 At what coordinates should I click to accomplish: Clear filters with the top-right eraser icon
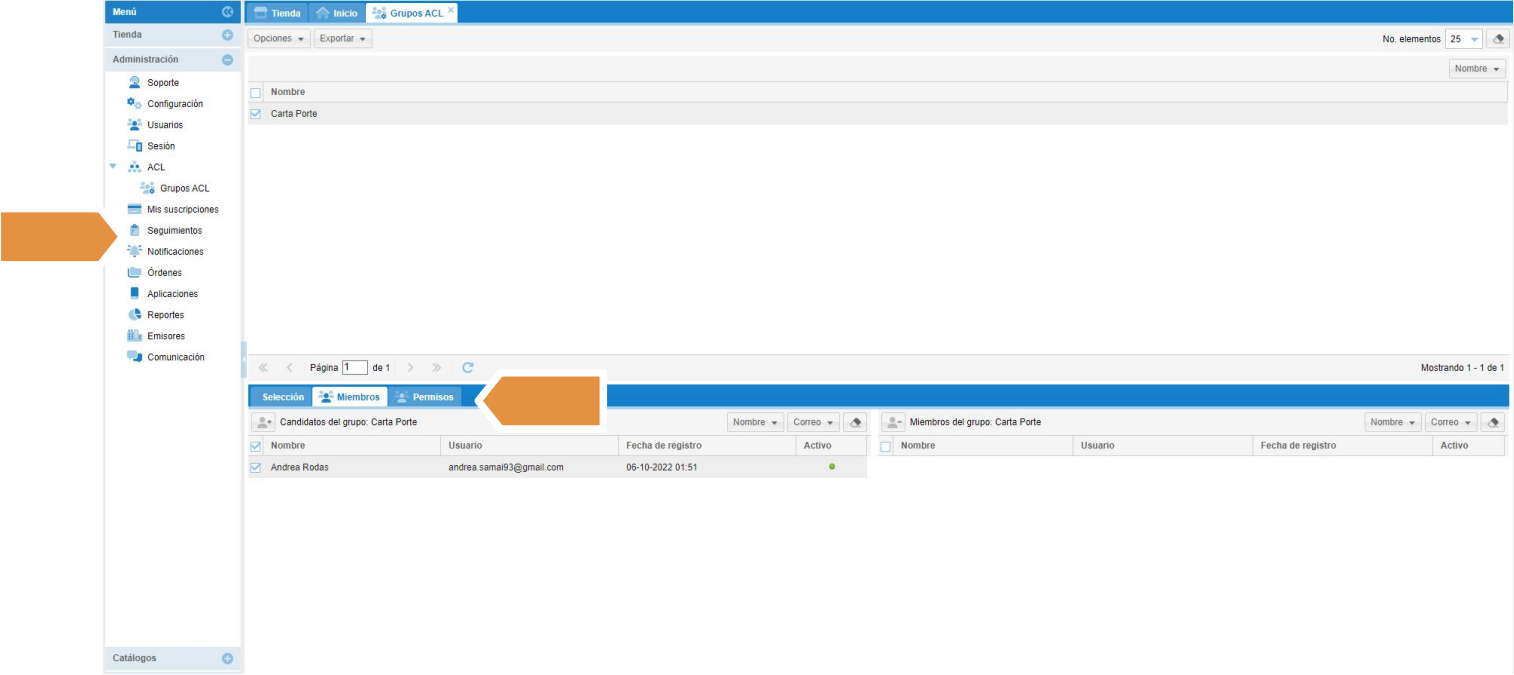pos(1497,39)
